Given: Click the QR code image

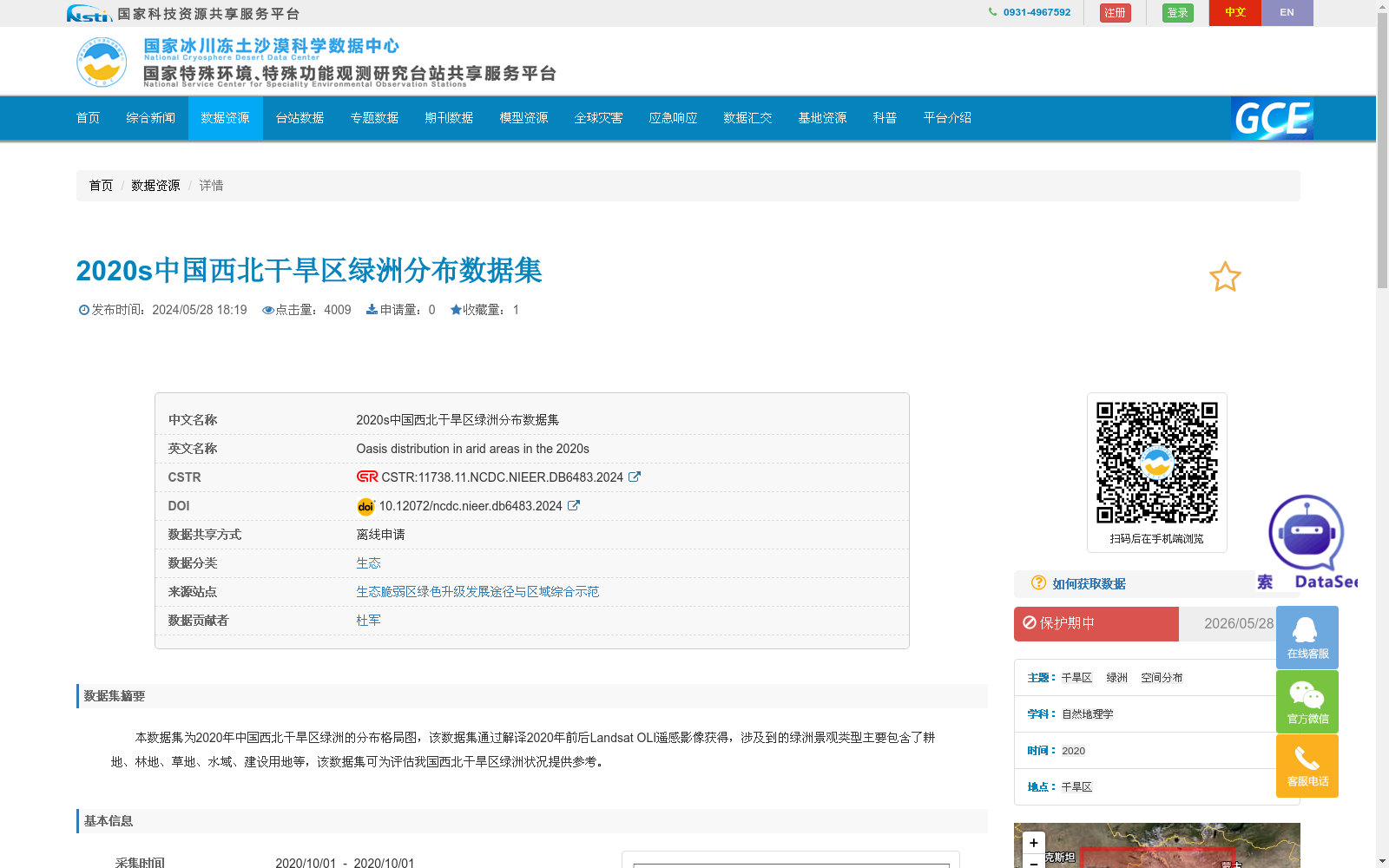Looking at the screenshot, I should click(x=1157, y=463).
